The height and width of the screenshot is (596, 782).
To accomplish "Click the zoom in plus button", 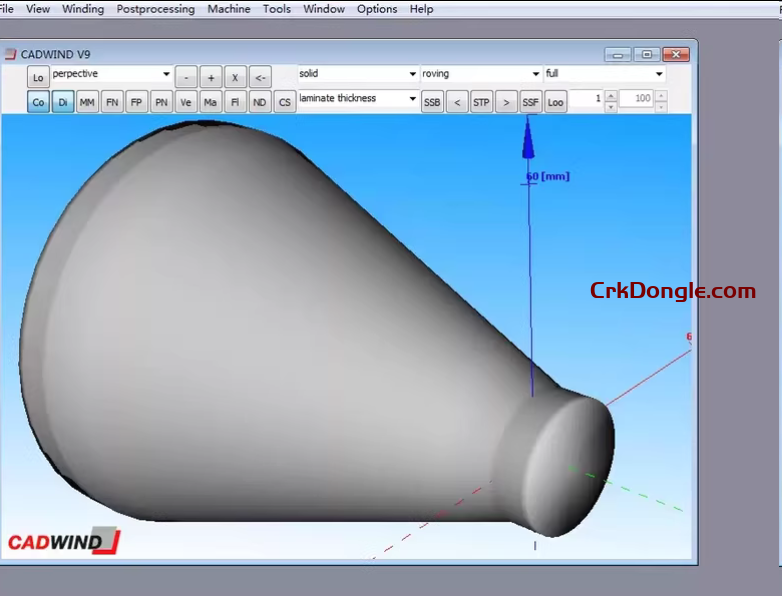I will tap(211, 77).
